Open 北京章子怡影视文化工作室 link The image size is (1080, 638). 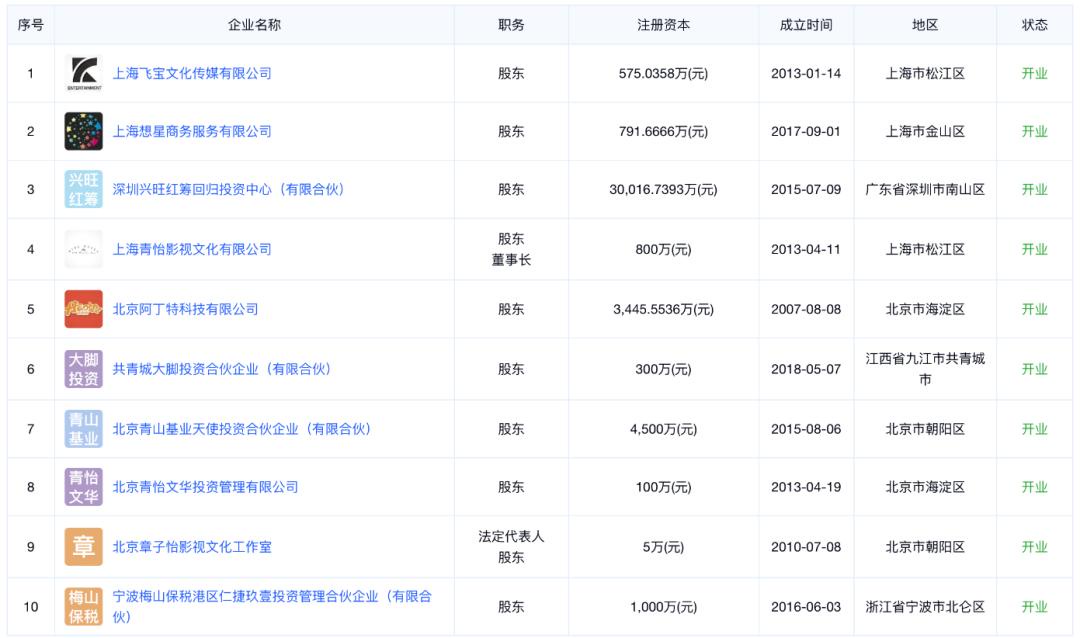(192, 547)
